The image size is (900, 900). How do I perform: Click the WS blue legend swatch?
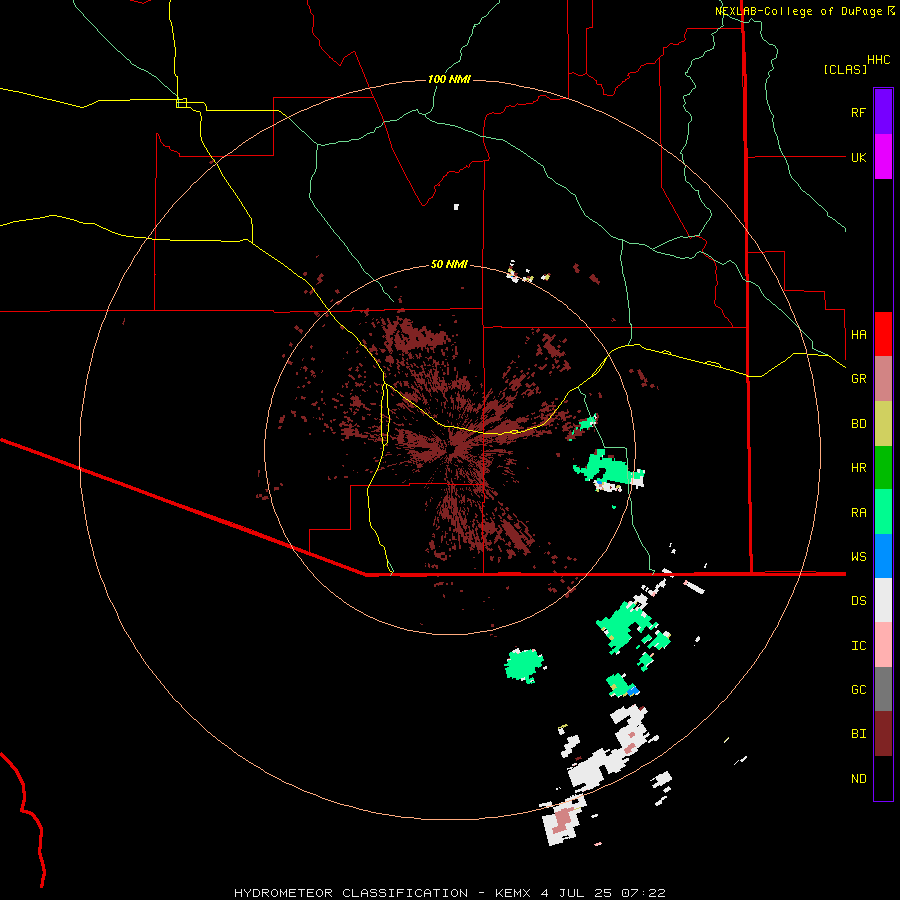[x=883, y=556]
